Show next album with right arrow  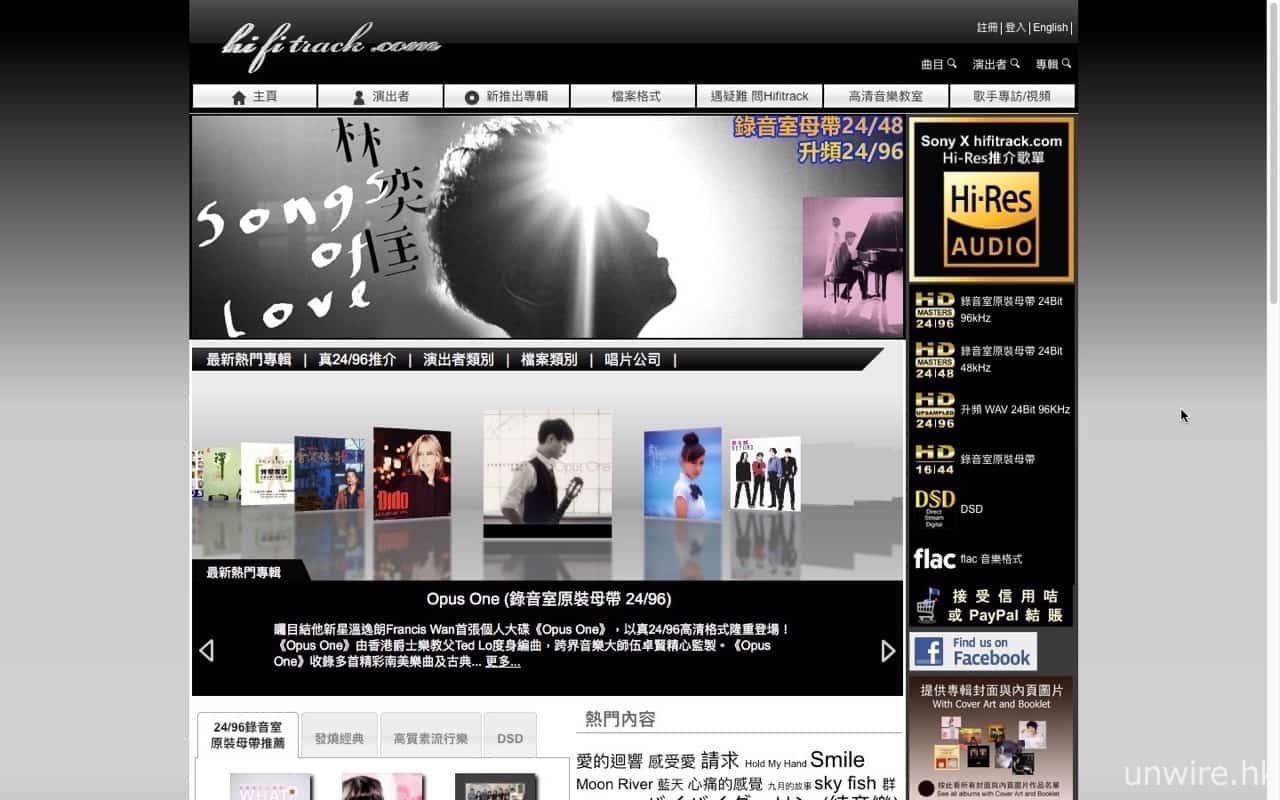click(887, 651)
